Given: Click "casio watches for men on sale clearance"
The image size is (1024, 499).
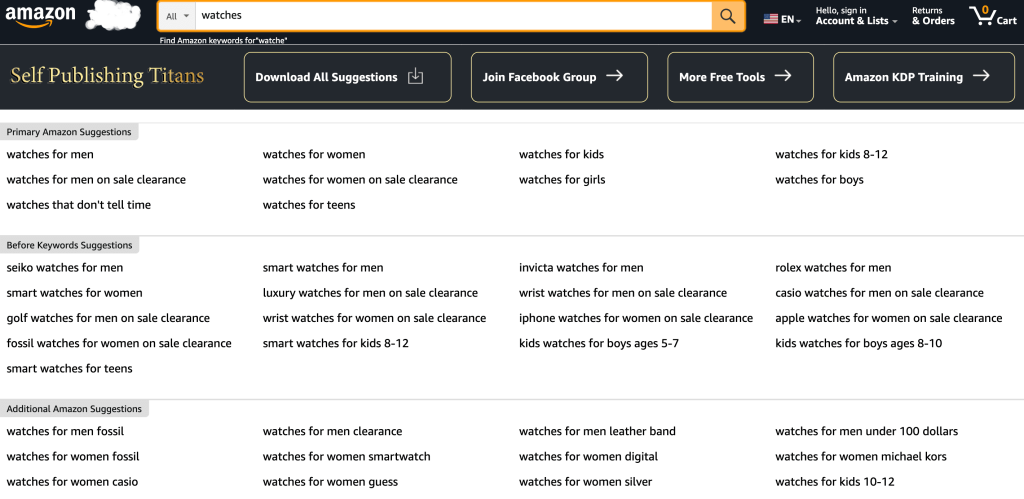Looking at the screenshot, I should pyautogui.click(x=880, y=293).
